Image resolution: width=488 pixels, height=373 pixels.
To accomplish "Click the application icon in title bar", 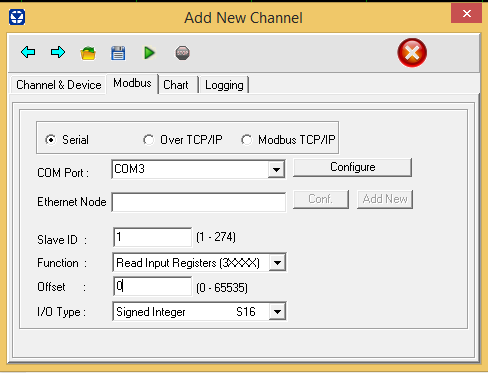I will pos(17,17).
